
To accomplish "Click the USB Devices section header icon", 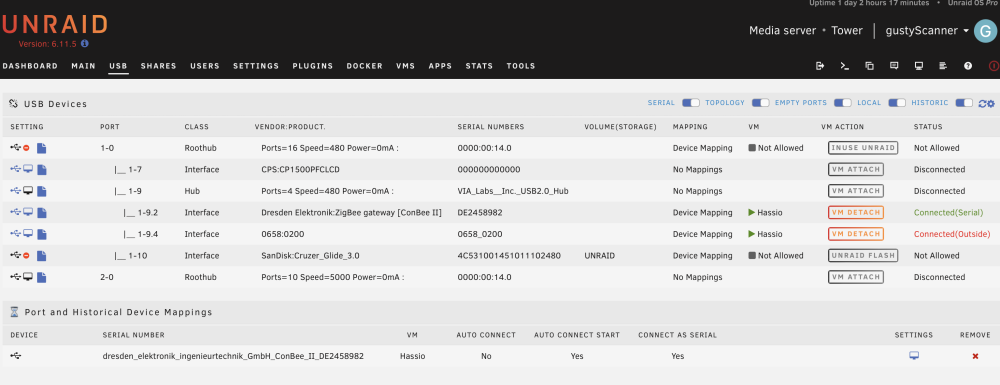I will tap(13, 103).
